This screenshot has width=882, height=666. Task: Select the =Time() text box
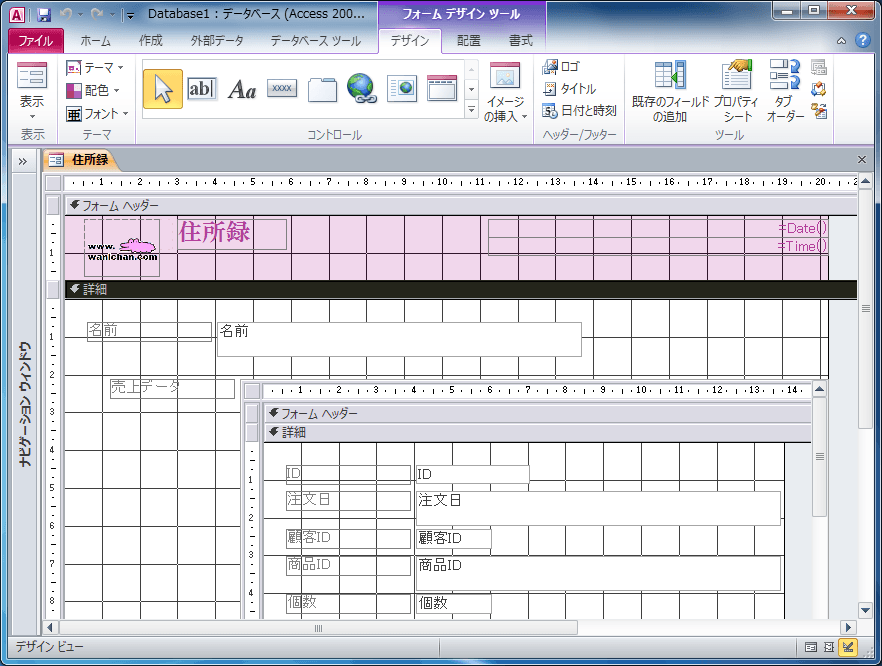tap(658, 246)
